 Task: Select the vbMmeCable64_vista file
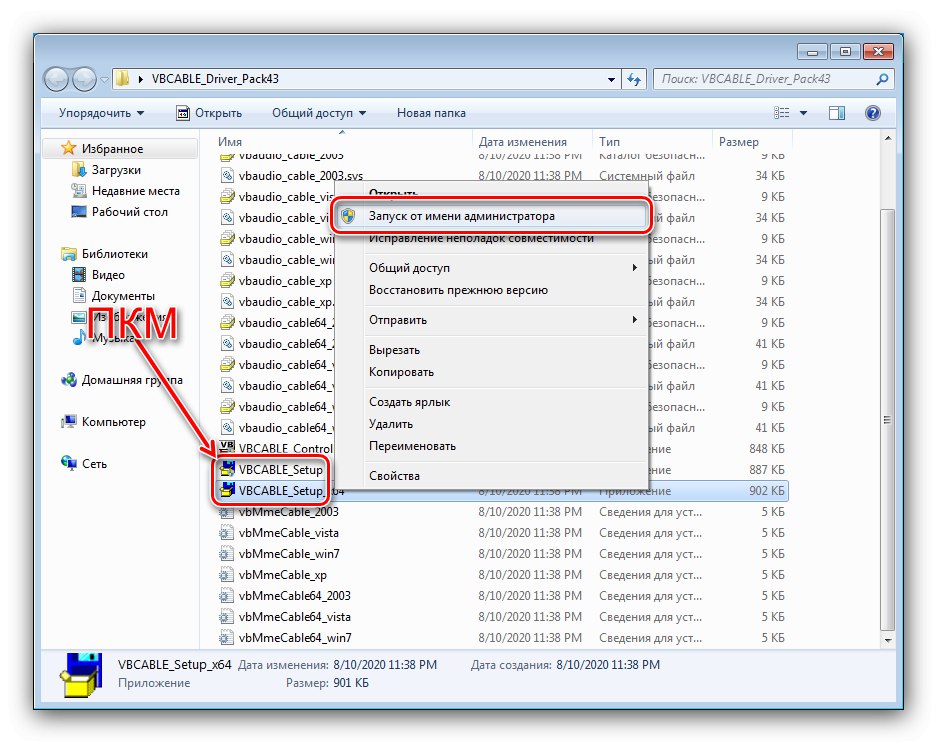(x=294, y=616)
